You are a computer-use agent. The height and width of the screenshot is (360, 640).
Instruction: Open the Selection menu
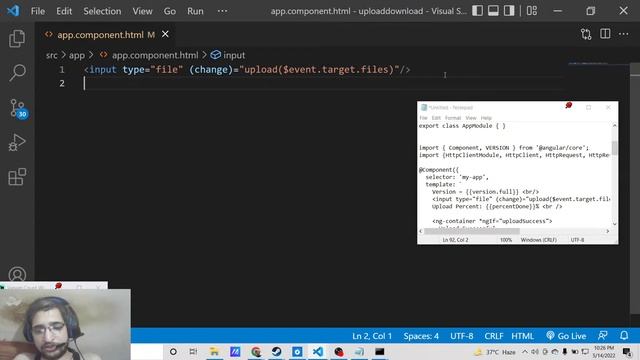[x=102, y=11]
